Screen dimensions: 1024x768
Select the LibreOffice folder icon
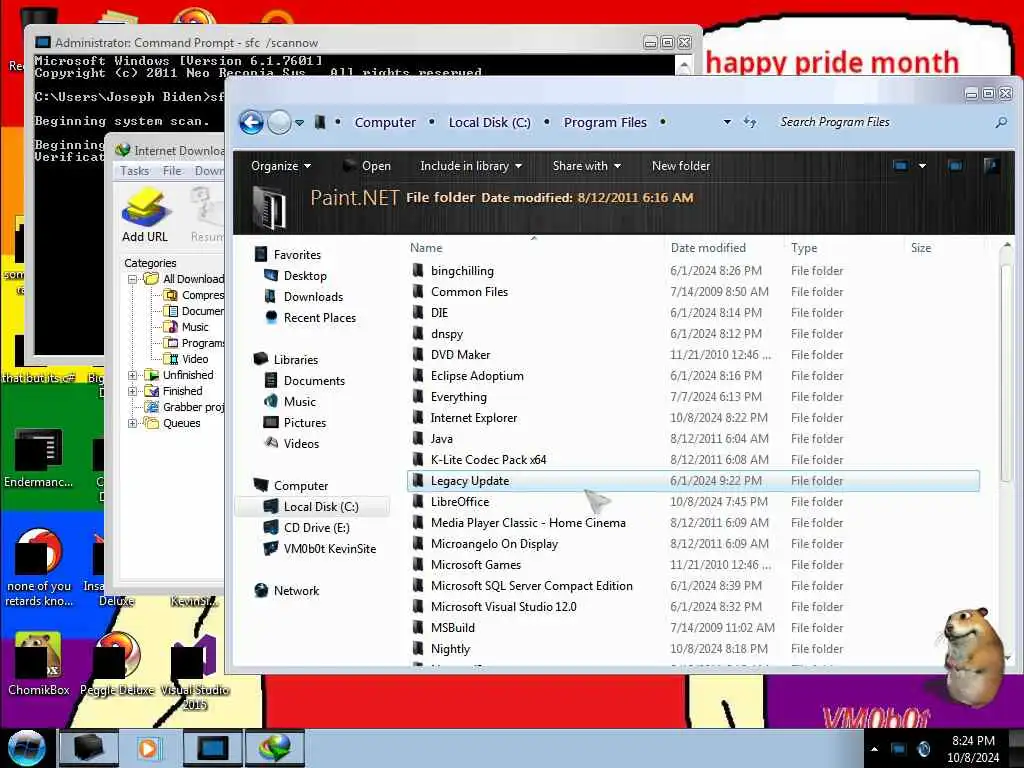click(418, 502)
